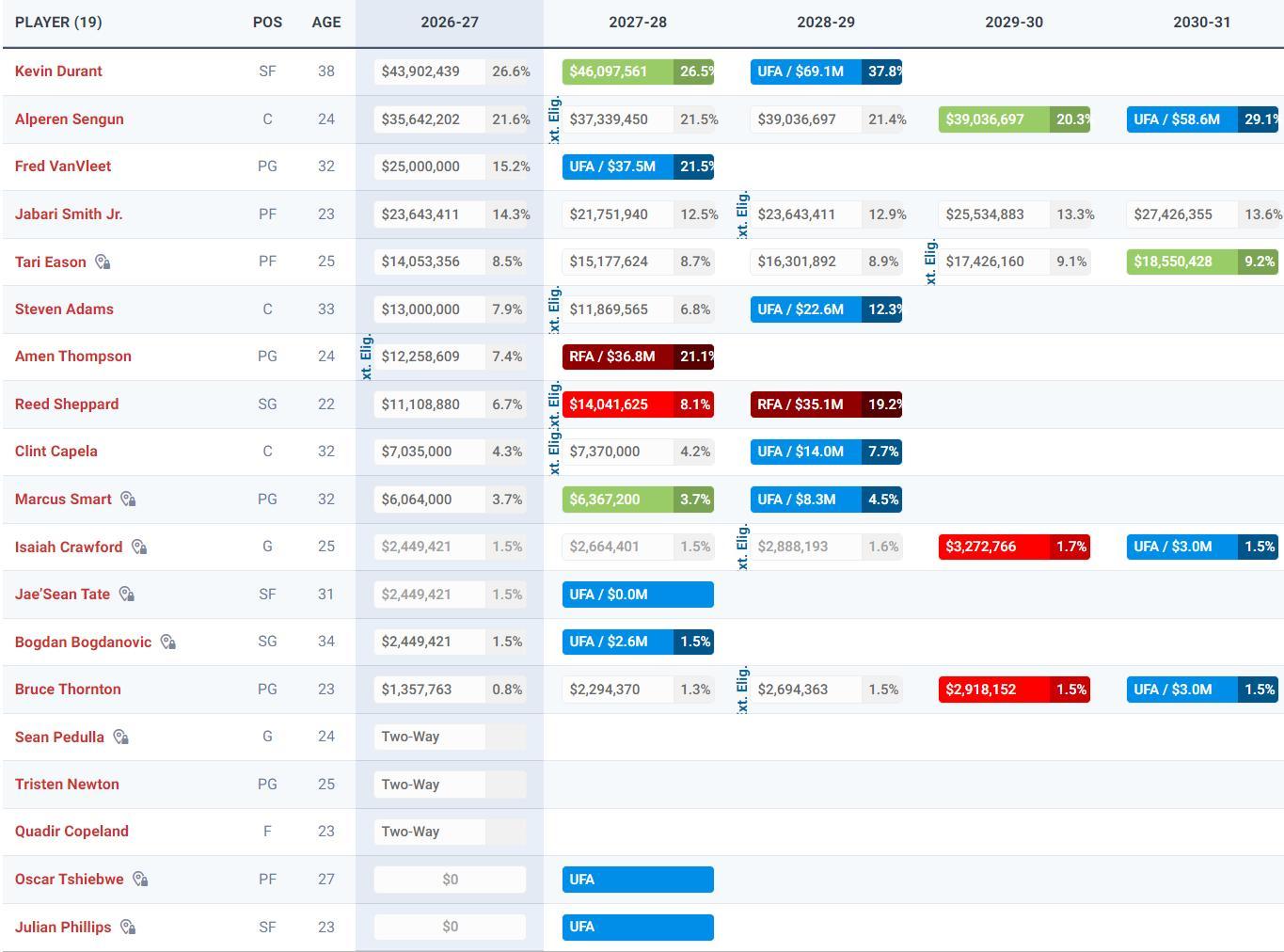Open the Tristen Newton link
The width and height of the screenshot is (1284, 952).
[x=67, y=785]
